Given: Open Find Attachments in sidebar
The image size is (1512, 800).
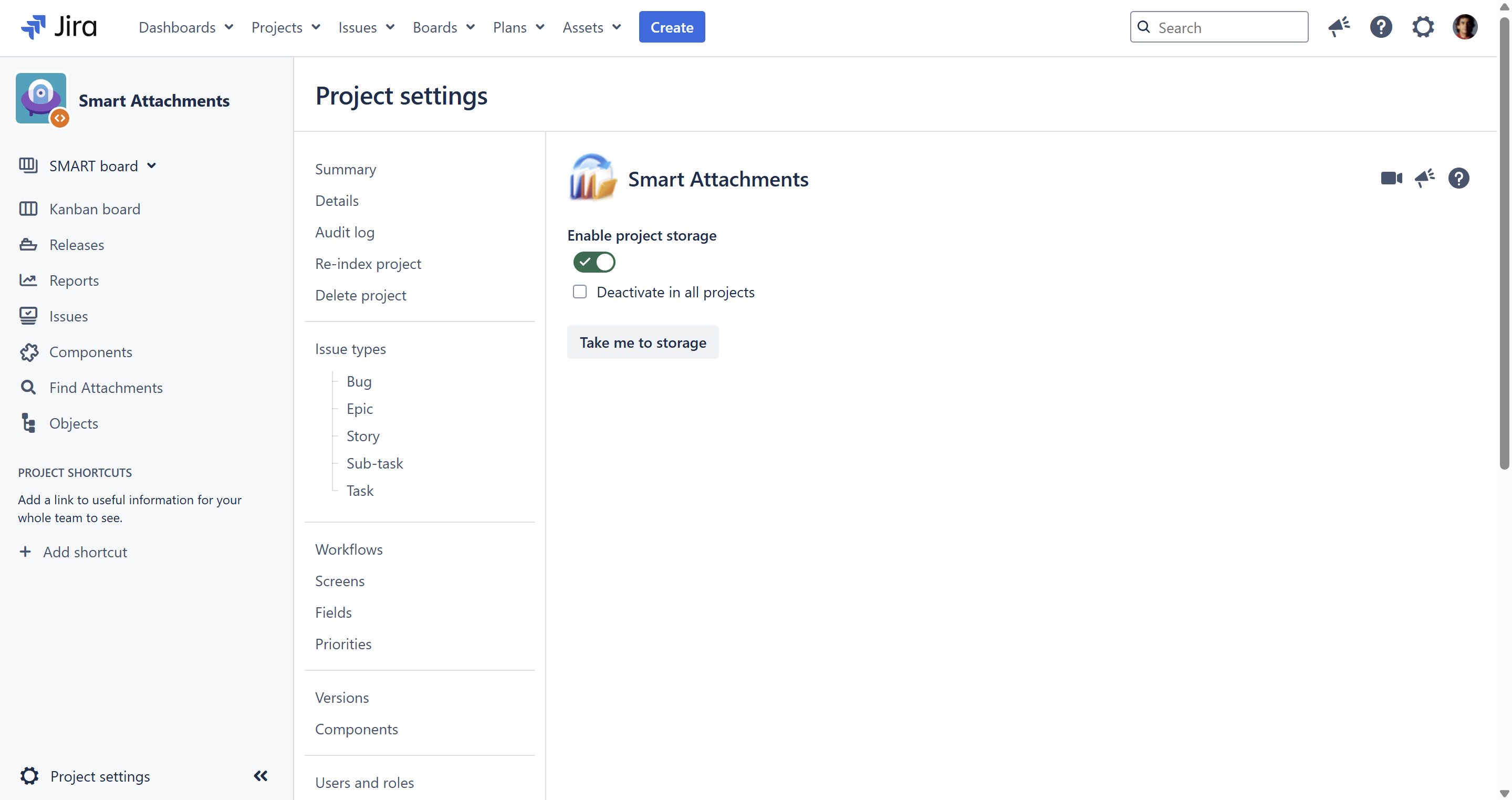Looking at the screenshot, I should click(106, 387).
